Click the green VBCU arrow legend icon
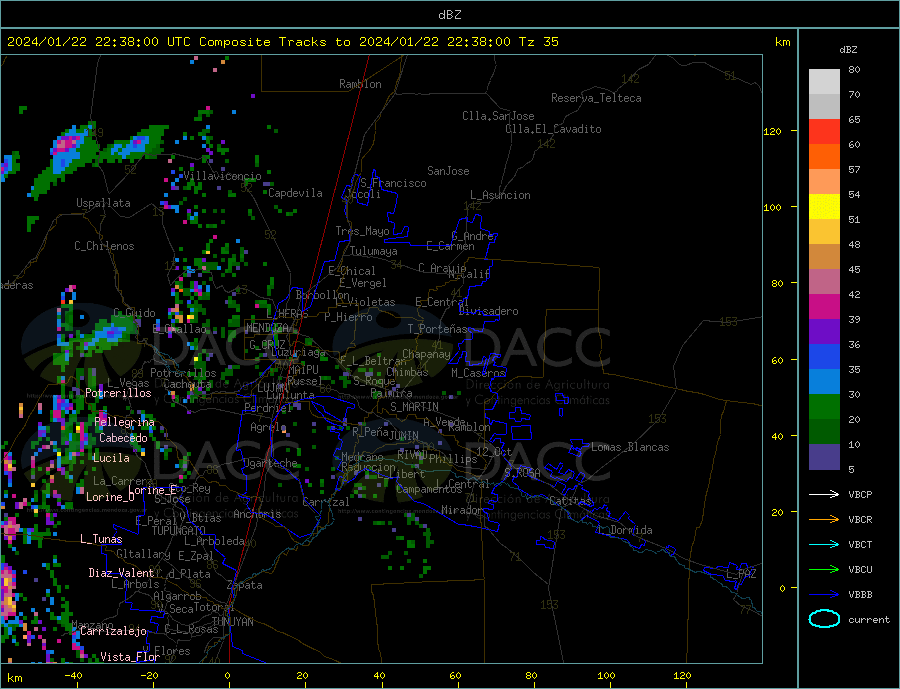Viewport: 900px width, 689px height. coord(824,570)
